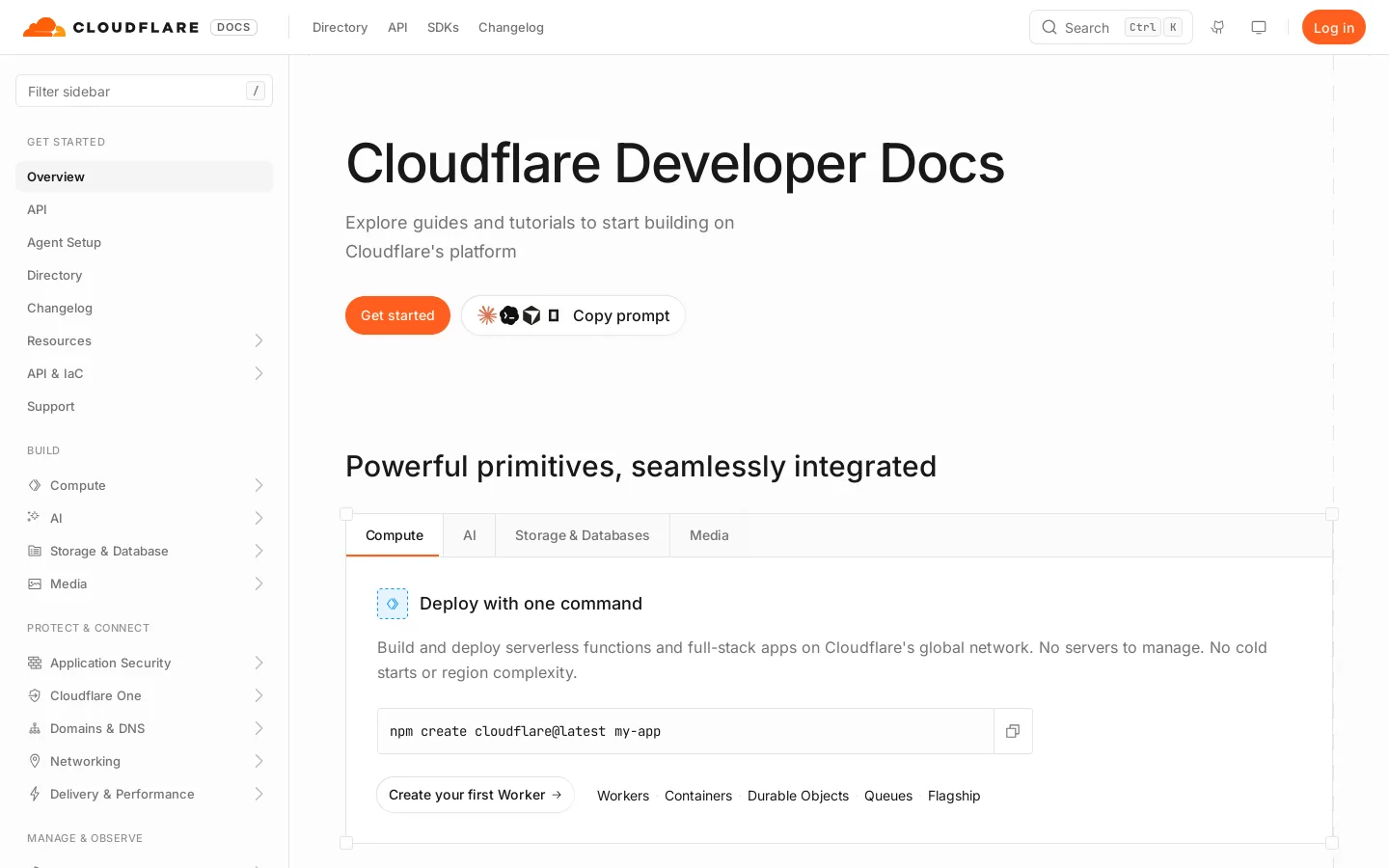Click the Cloudflare logo in the header

tap(111, 27)
